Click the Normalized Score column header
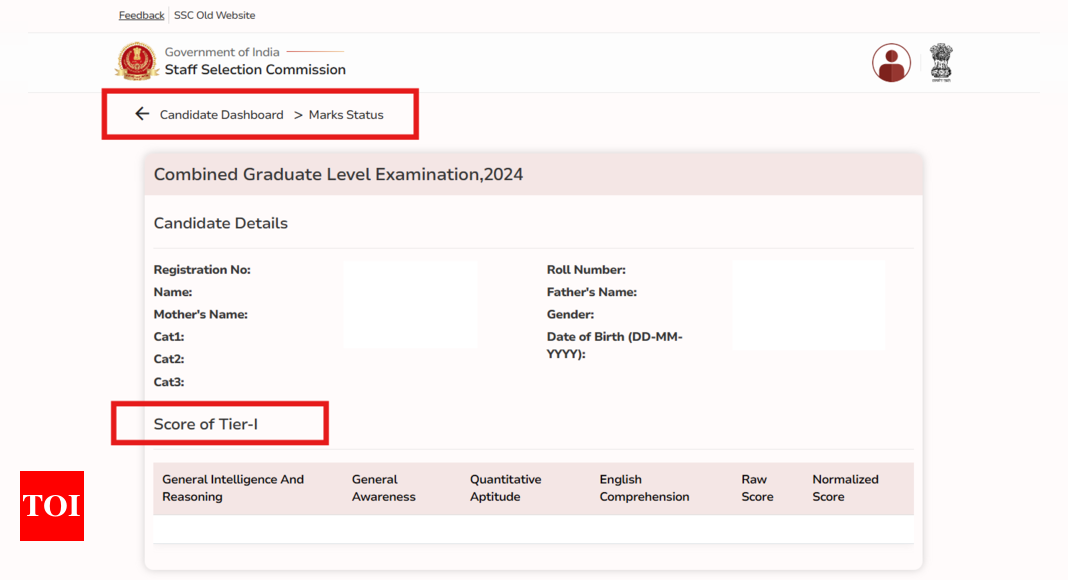This screenshot has width=1068, height=580. point(845,488)
